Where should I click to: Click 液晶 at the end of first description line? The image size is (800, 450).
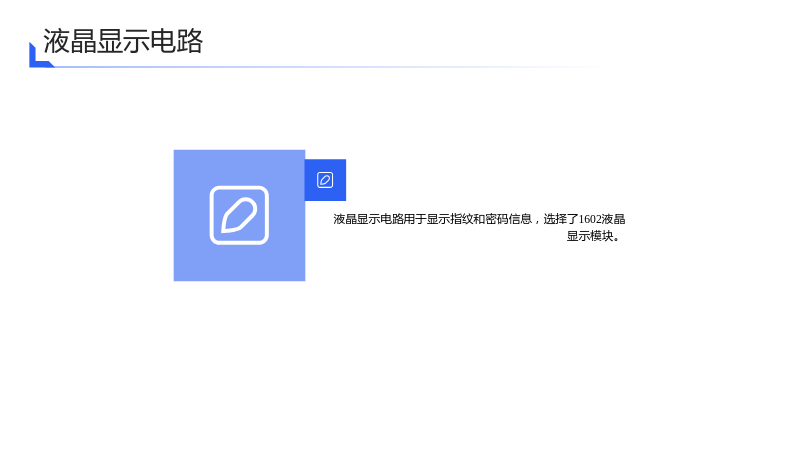tap(614, 219)
